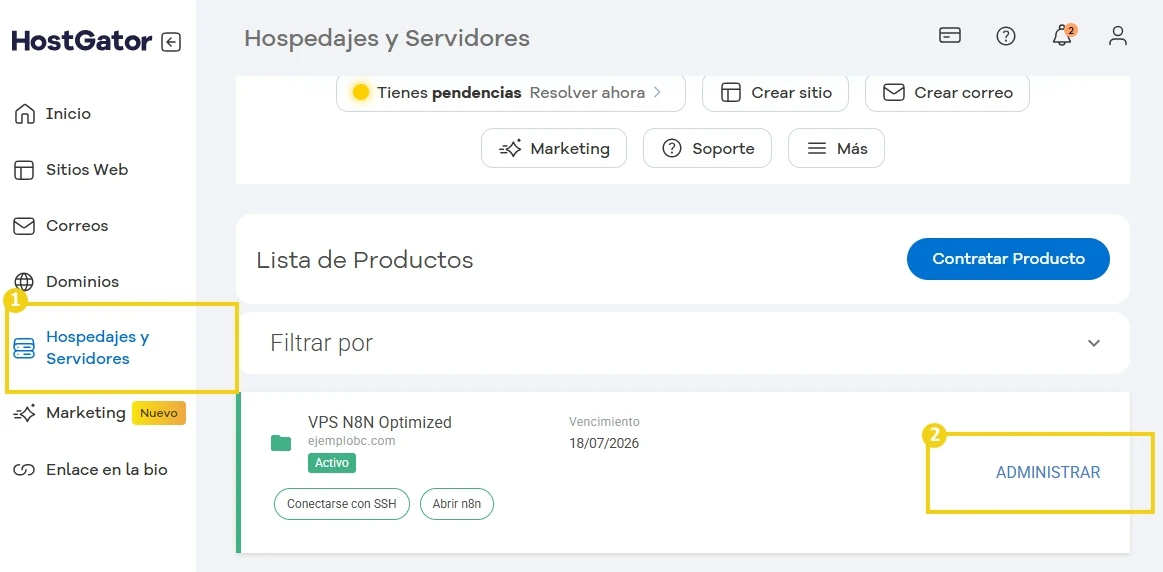This screenshot has width=1163, height=572.
Task: Click the envelope icon beside Correos
Action: [x=24, y=226]
